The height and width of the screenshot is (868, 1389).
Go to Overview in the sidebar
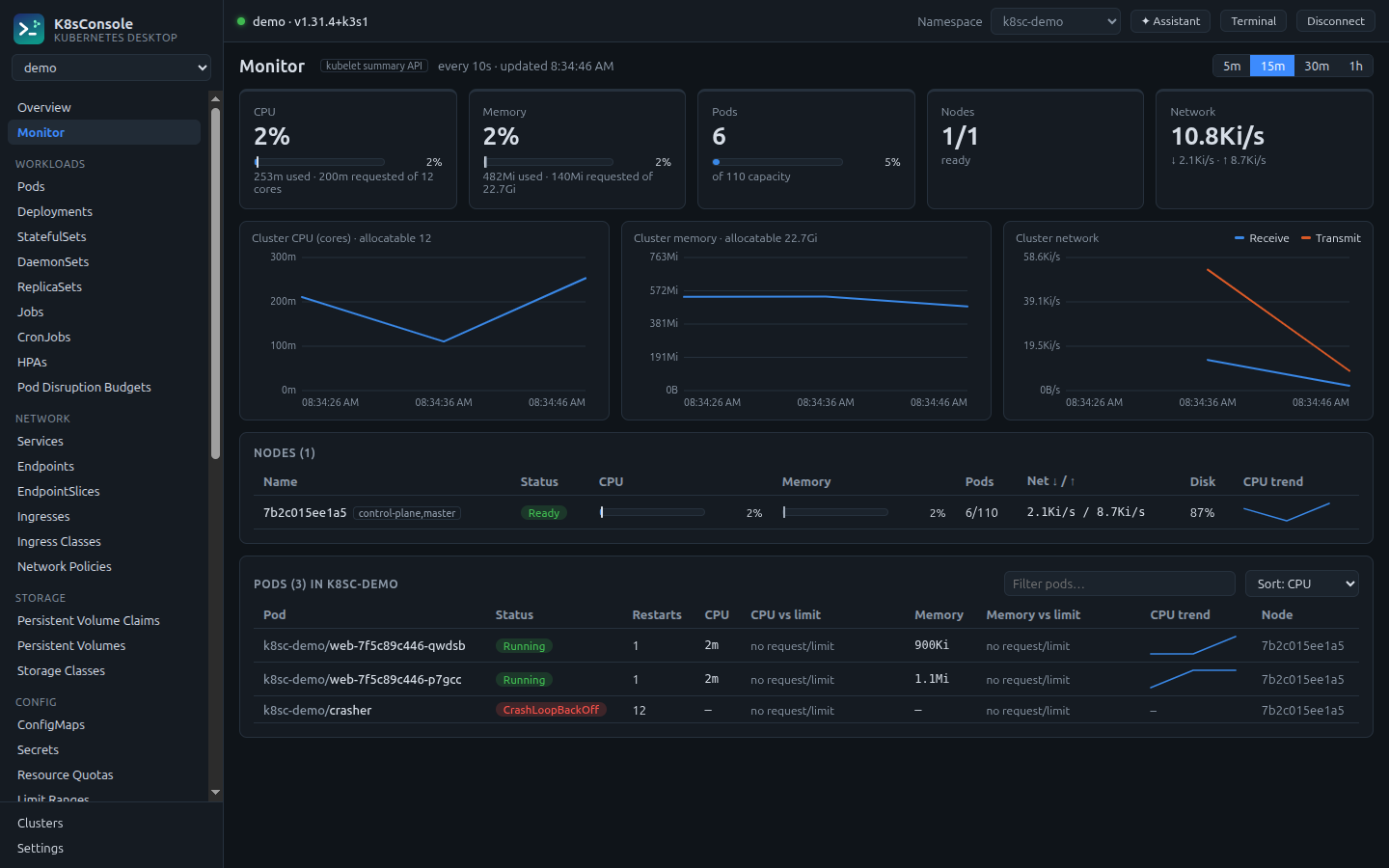coord(104,107)
